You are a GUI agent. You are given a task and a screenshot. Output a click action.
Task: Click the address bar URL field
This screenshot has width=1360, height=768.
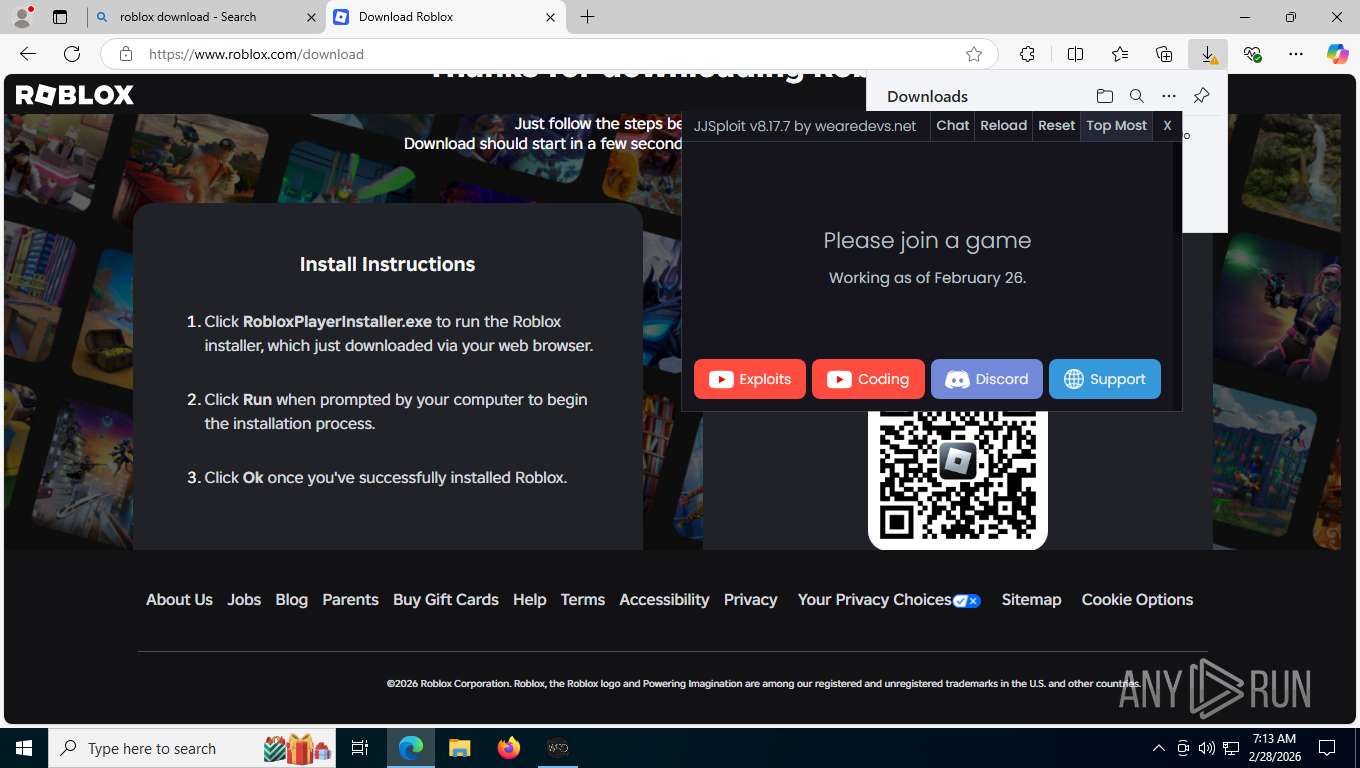(550, 54)
